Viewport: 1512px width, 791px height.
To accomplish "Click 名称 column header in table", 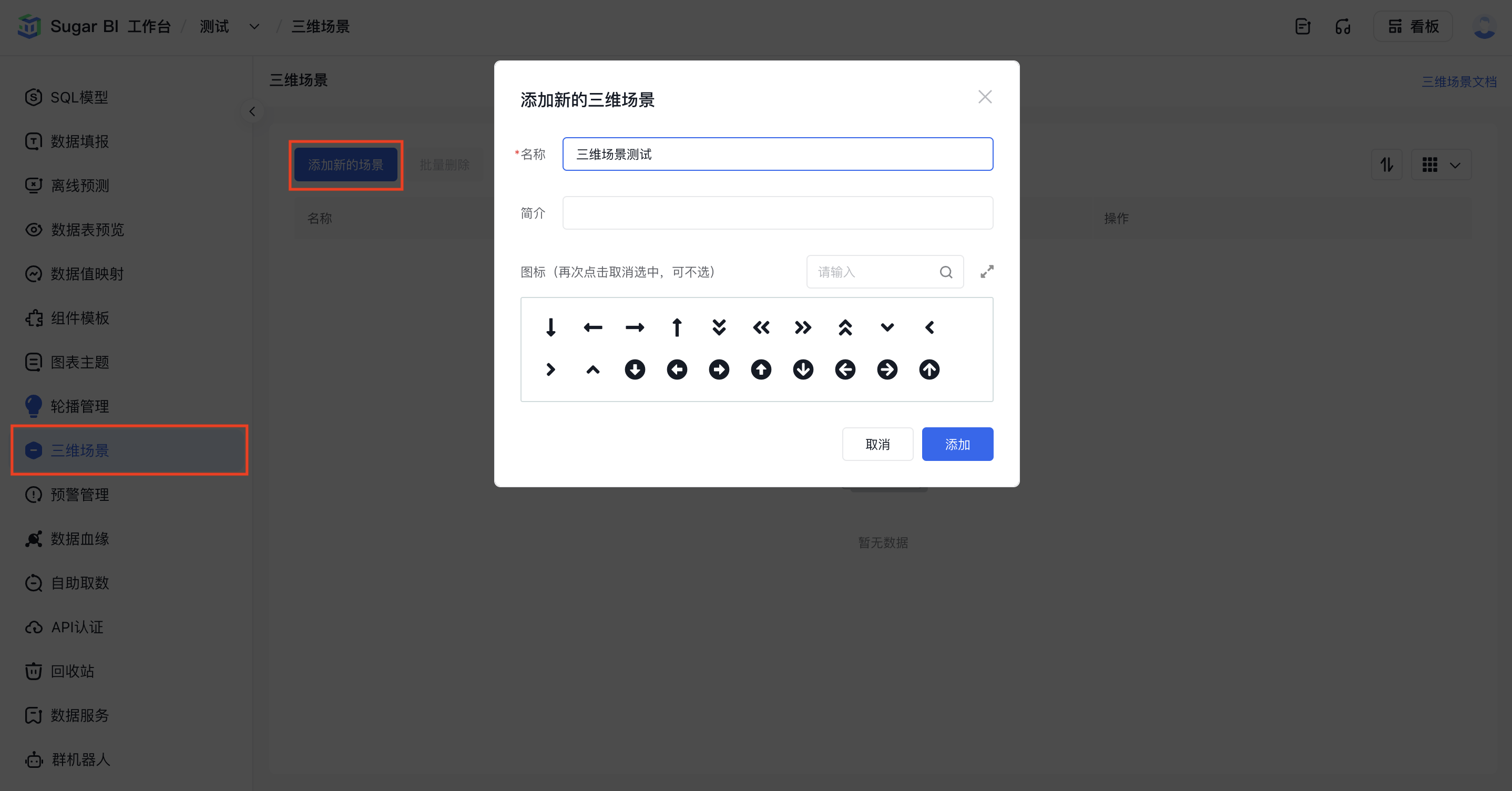I will [319, 218].
